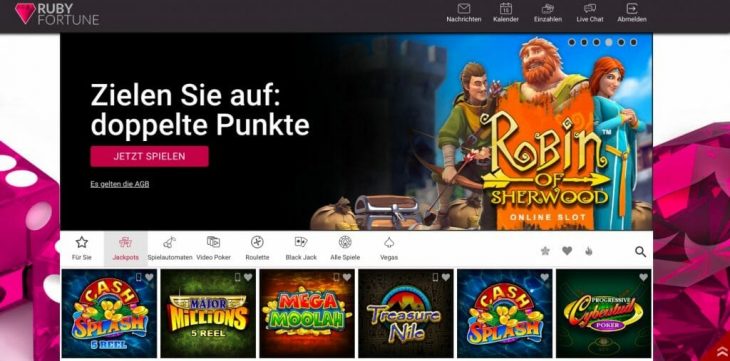This screenshot has height=361, width=730.
Task: Select the fourth banner carousel dot
Action: [608, 42]
